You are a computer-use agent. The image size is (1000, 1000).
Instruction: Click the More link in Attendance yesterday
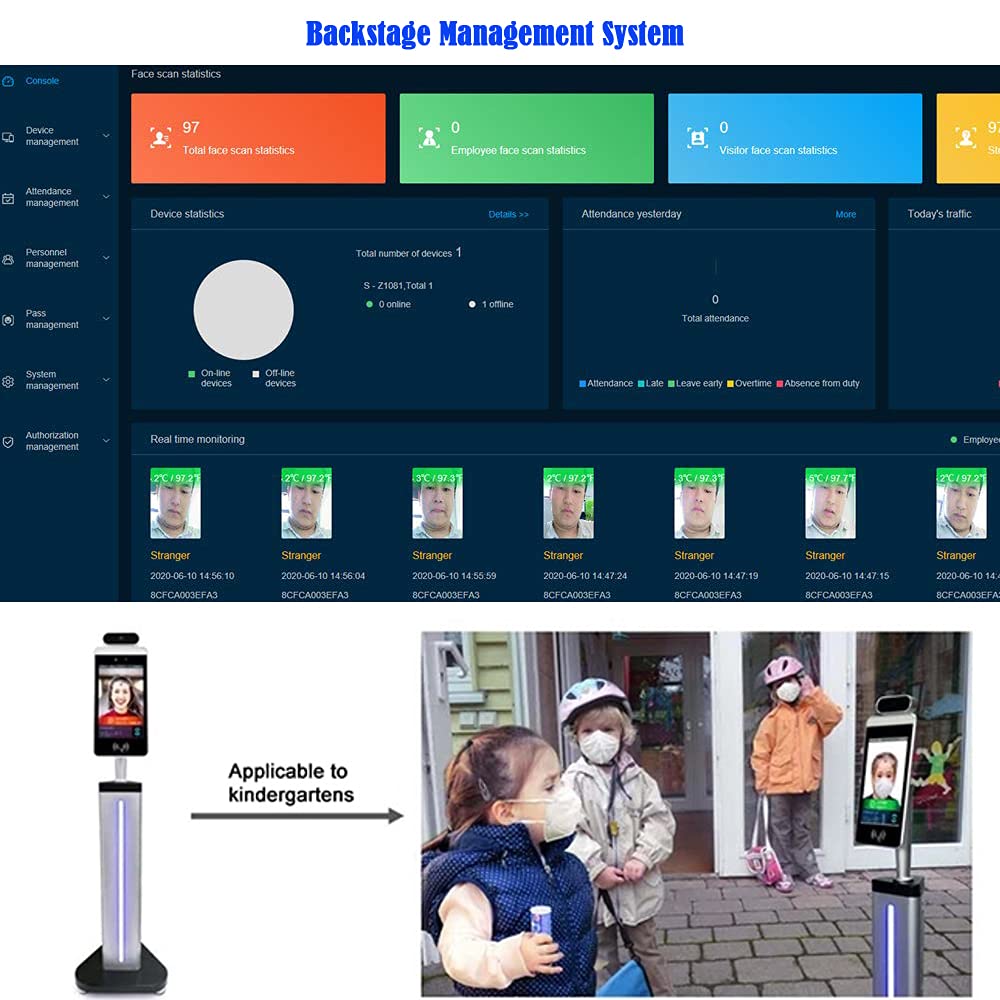(846, 214)
